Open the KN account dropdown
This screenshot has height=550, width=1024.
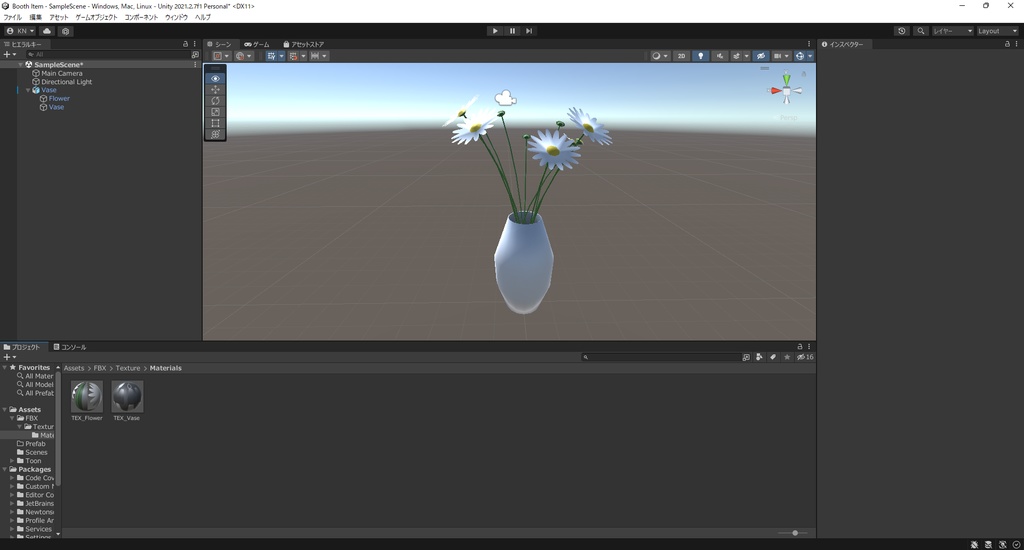tap(20, 31)
